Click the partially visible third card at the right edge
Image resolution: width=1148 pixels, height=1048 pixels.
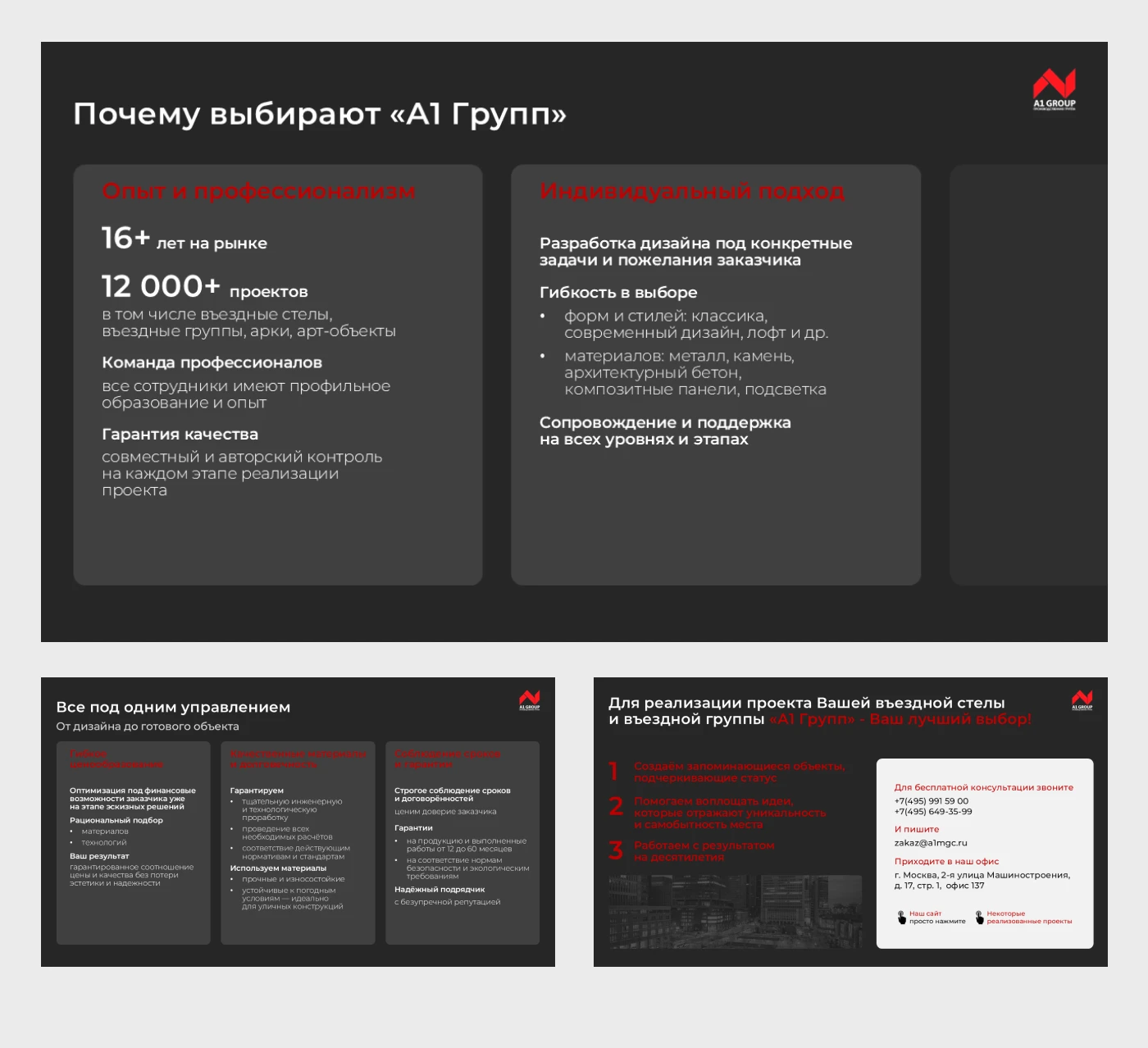coord(1027,375)
